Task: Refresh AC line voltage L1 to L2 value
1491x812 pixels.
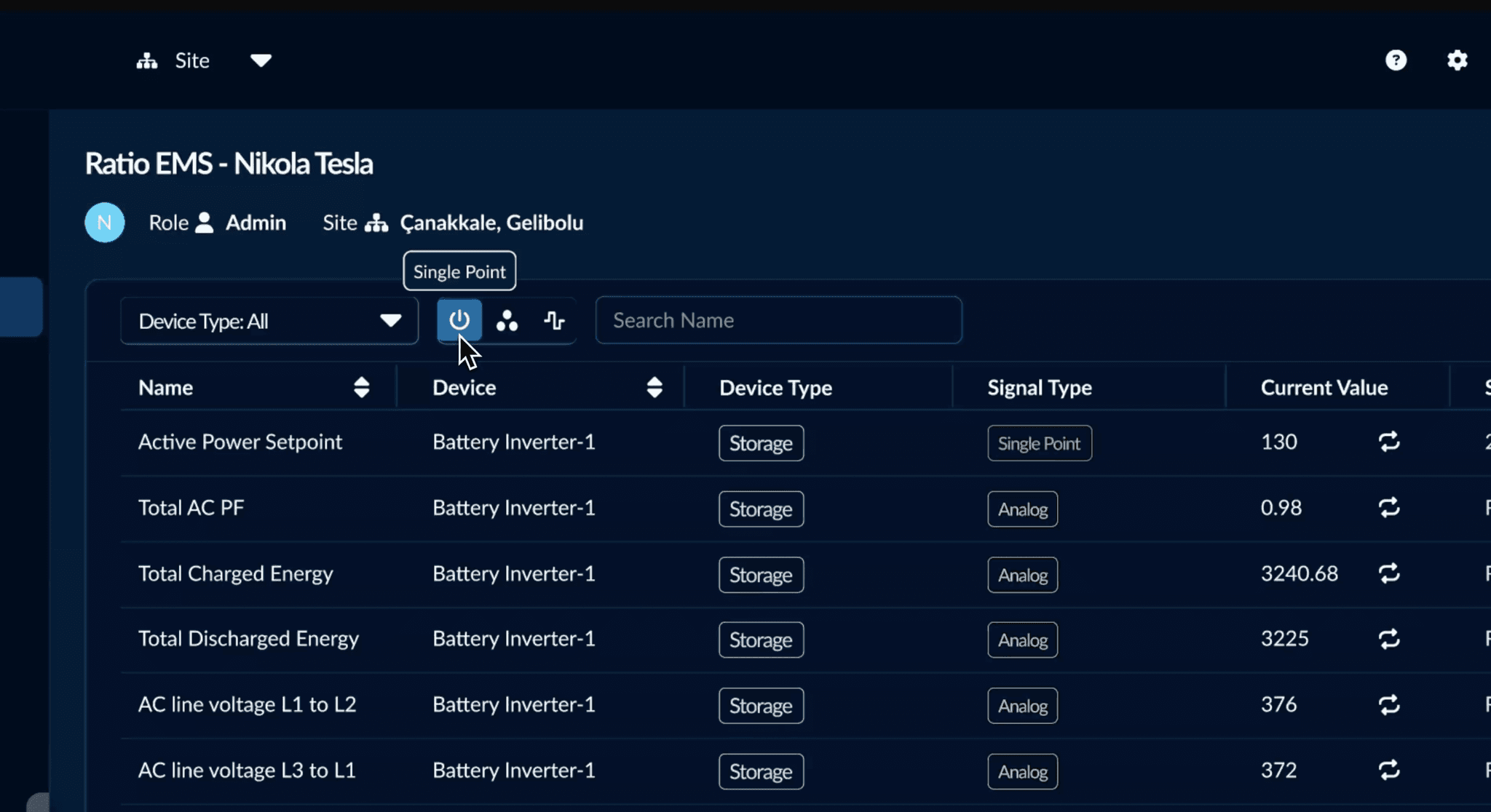Action: point(1389,704)
